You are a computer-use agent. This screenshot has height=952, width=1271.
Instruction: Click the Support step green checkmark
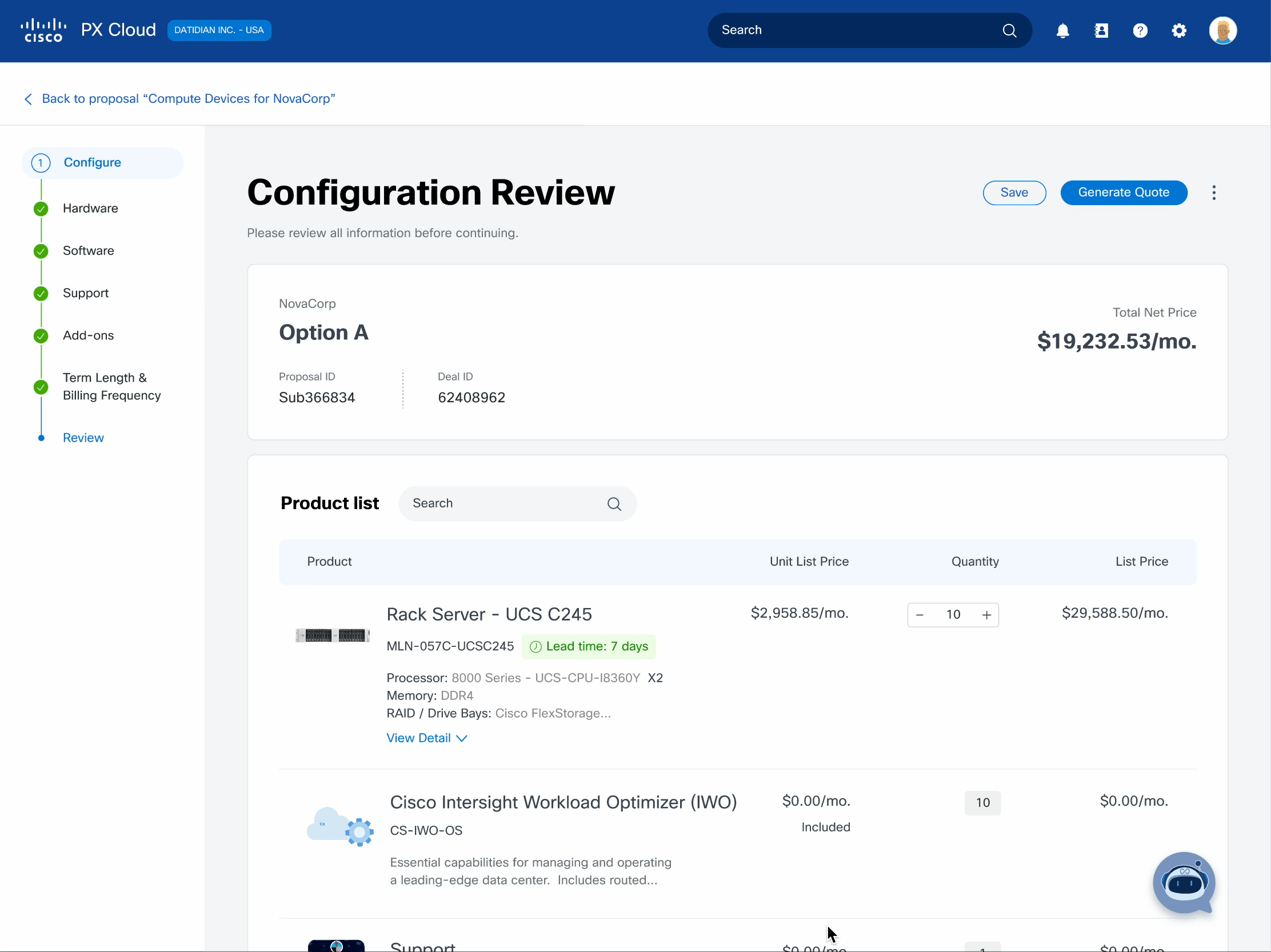pos(41,294)
